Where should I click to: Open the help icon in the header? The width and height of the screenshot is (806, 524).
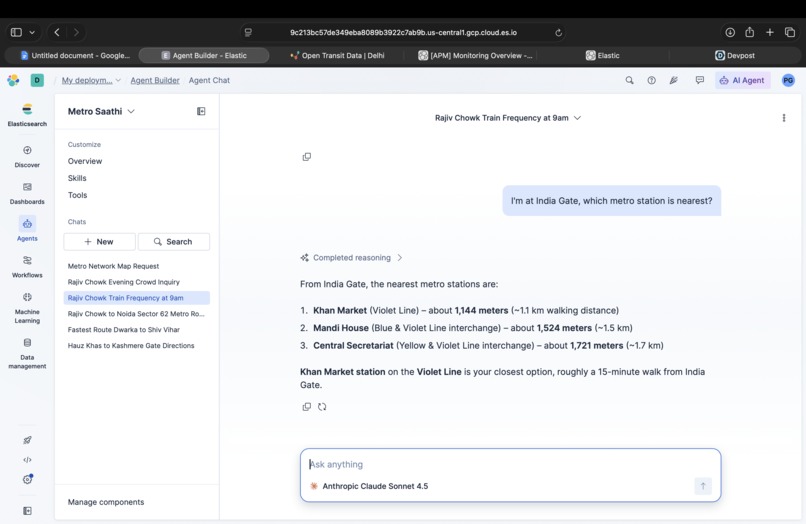tap(651, 80)
